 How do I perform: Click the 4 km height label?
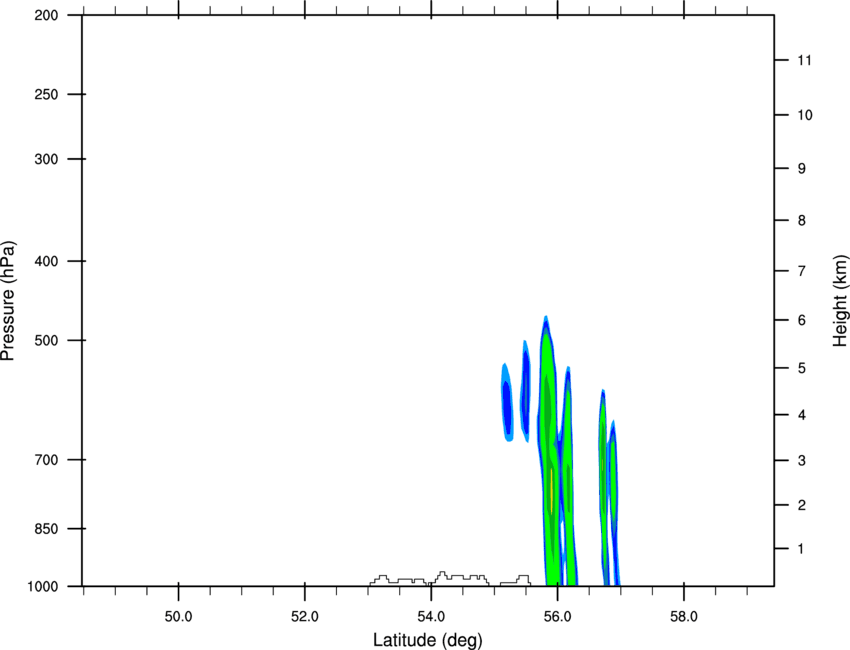[x=802, y=415]
